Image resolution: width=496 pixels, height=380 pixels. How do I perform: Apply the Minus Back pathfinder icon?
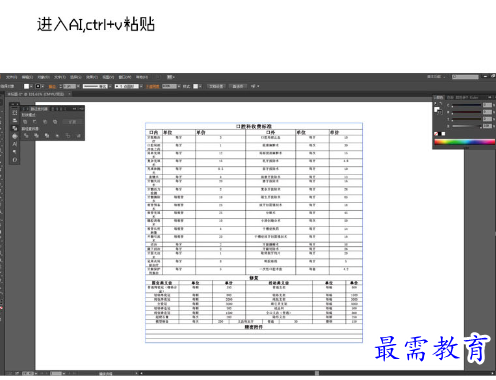(x=78, y=135)
